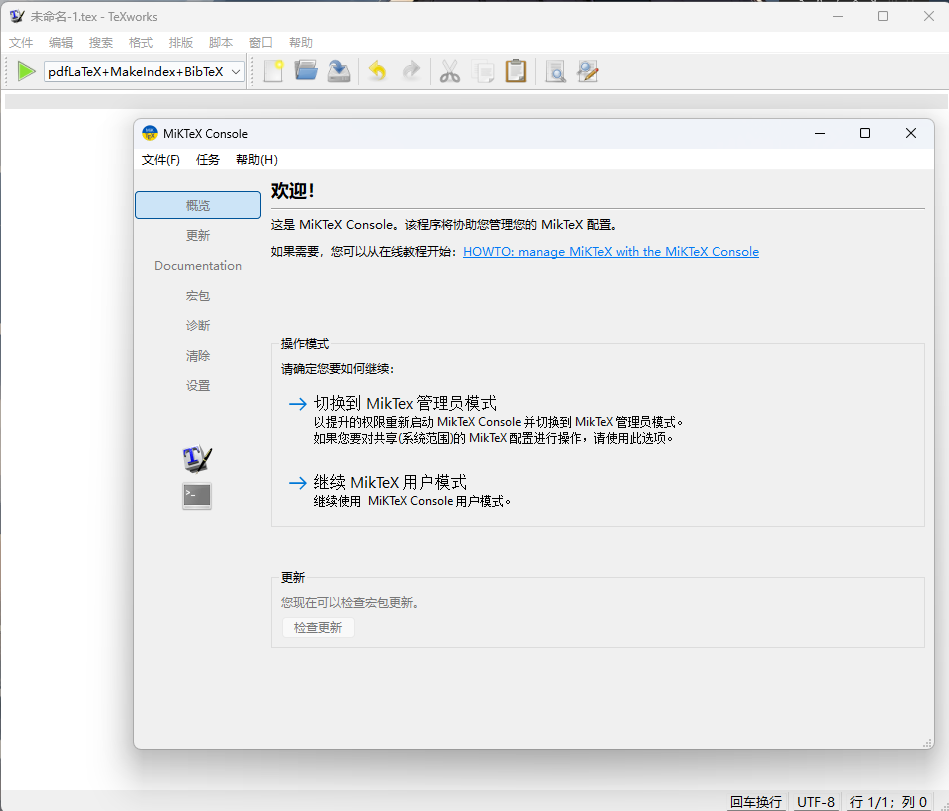The height and width of the screenshot is (811, 949).
Task: Click the green Typeset run button
Action: 26,71
